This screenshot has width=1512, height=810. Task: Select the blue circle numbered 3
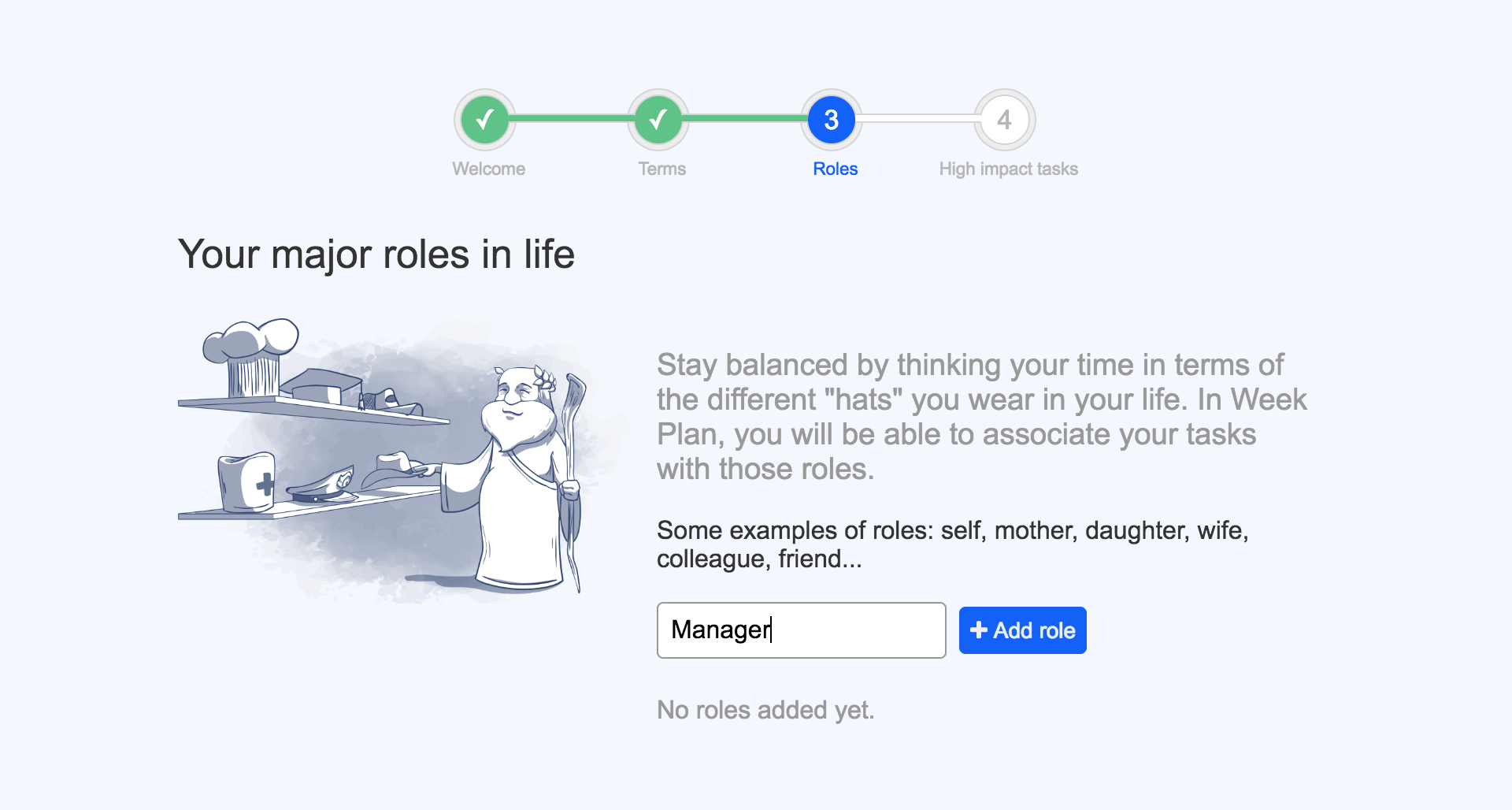tap(831, 119)
